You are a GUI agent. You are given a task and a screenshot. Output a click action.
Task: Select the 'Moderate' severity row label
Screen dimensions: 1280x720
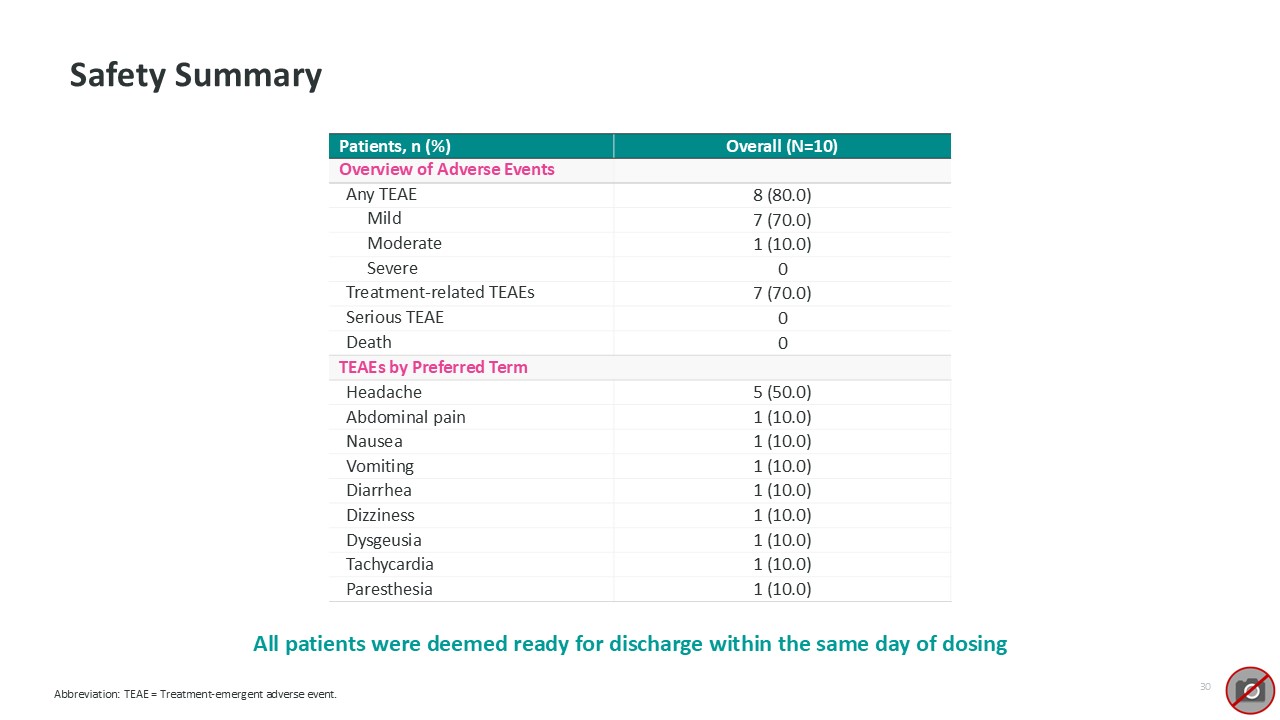(x=404, y=243)
